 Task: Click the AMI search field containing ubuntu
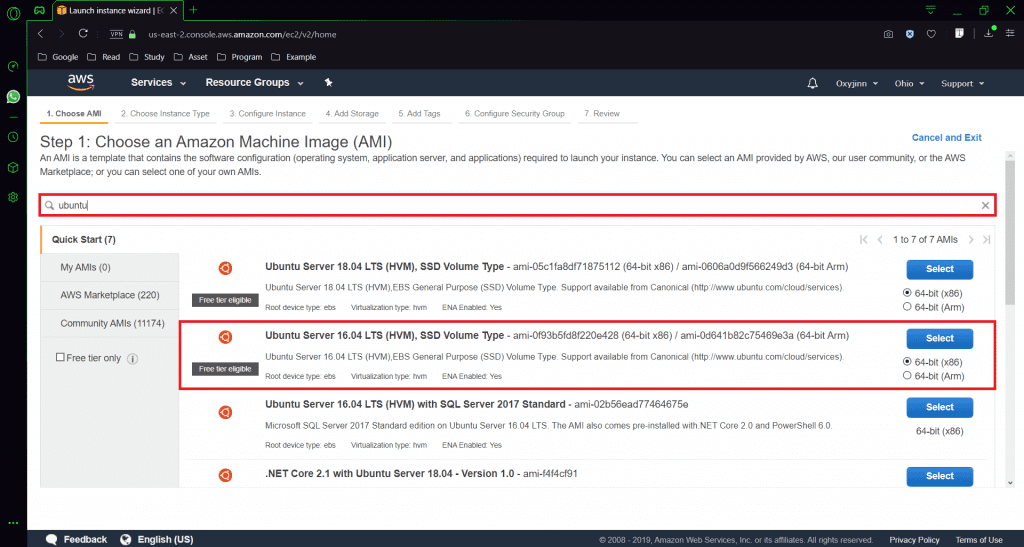517,205
